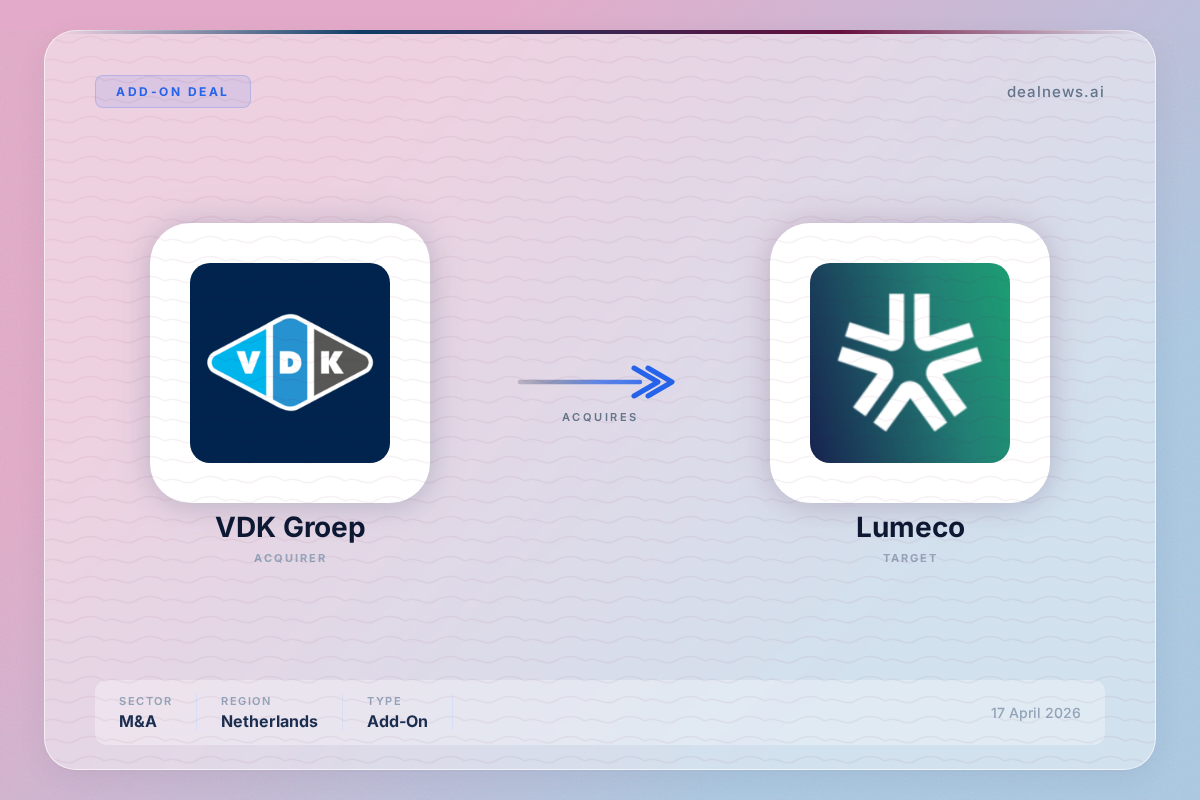This screenshot has height=800, width=1200.
Task: Click the SECTOR heading in footer
Action: pyautogui.click(x=145, y=701)
